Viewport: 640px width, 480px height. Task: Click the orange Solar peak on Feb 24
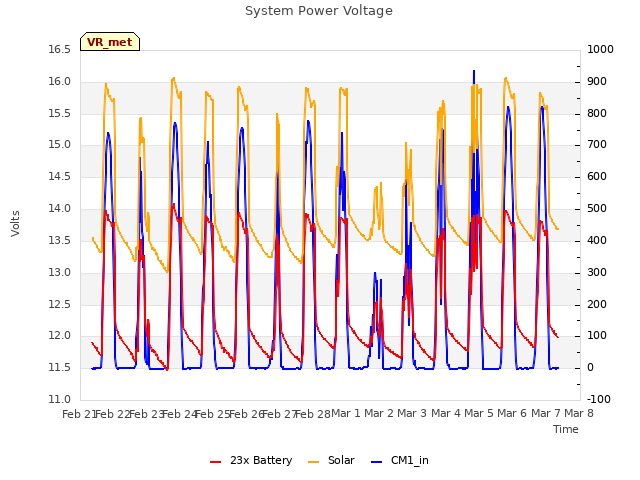(x=174, y=78)
